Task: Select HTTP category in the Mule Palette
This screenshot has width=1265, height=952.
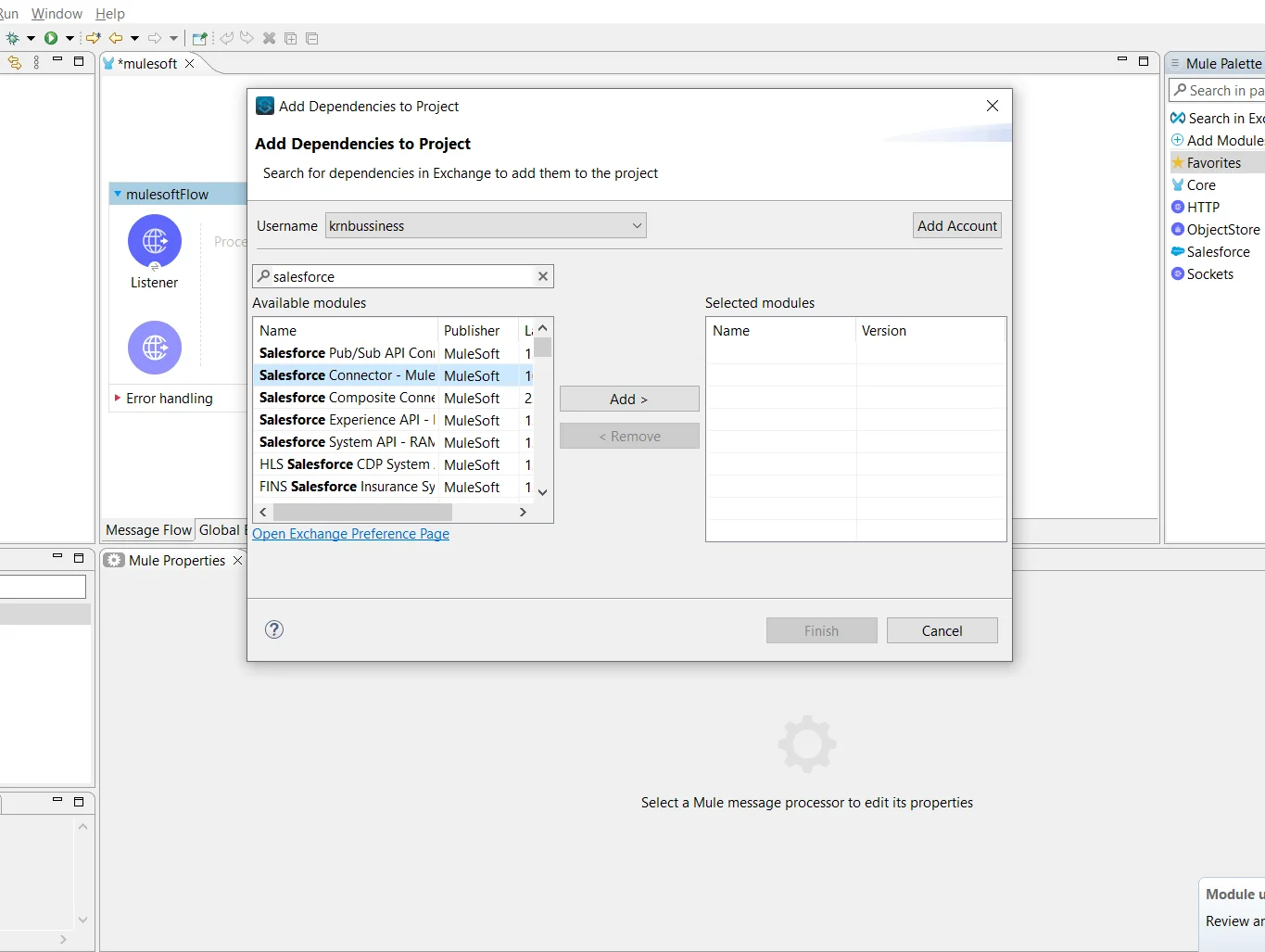Action: coord(1203,207)
